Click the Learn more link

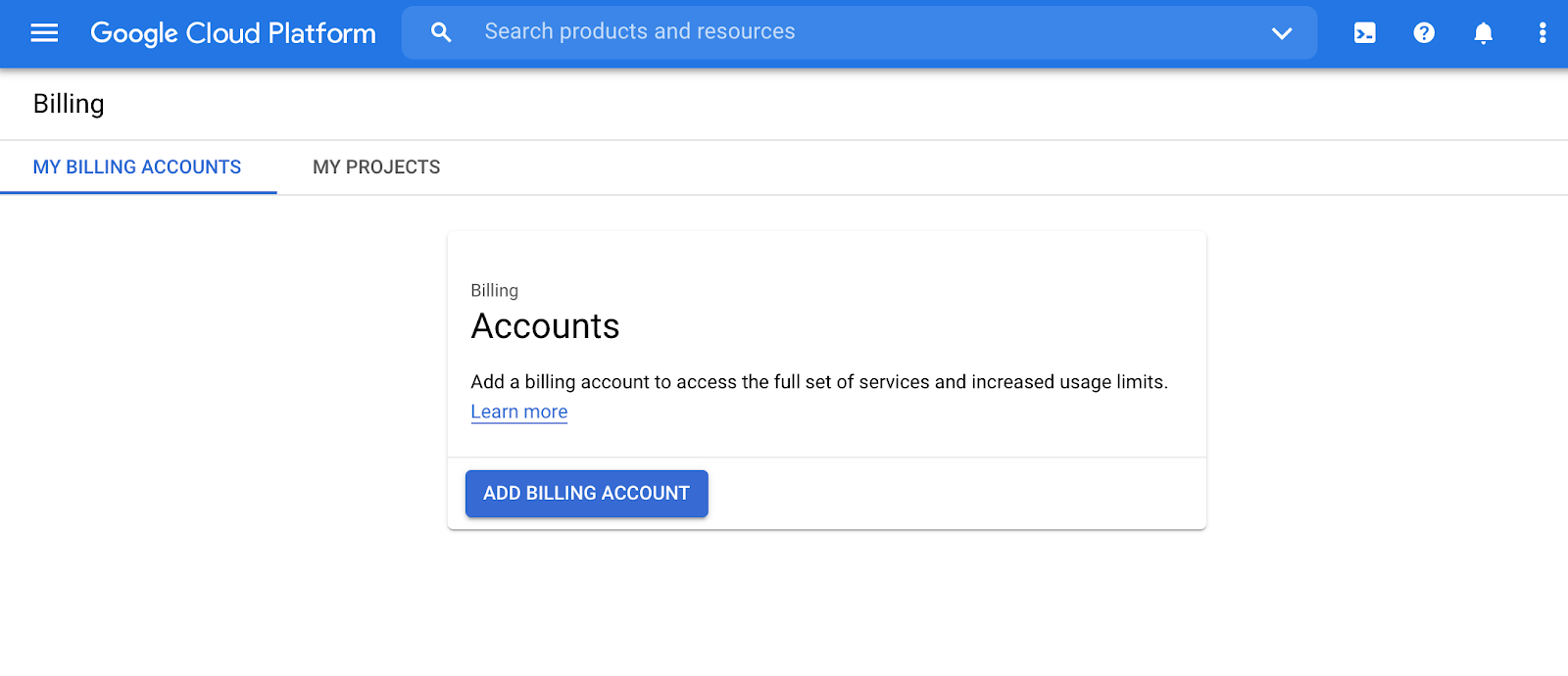519,411
